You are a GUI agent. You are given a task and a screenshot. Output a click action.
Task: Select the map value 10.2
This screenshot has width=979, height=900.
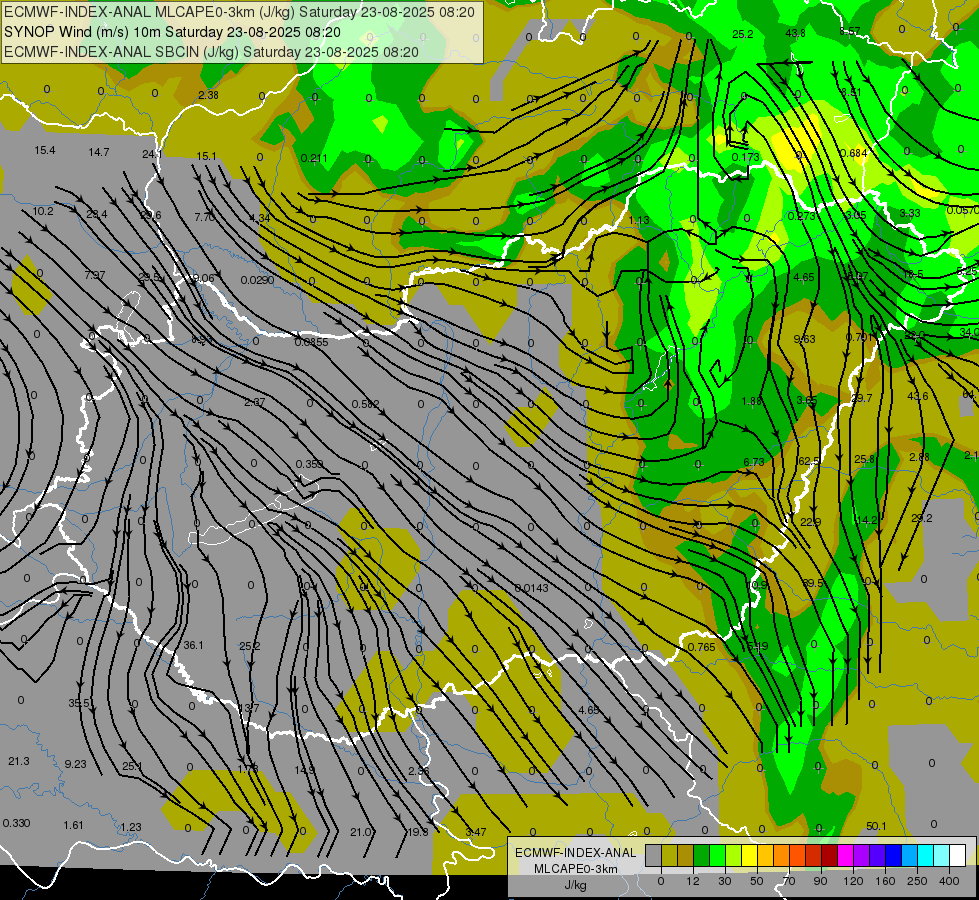click(x=43, y=212)
